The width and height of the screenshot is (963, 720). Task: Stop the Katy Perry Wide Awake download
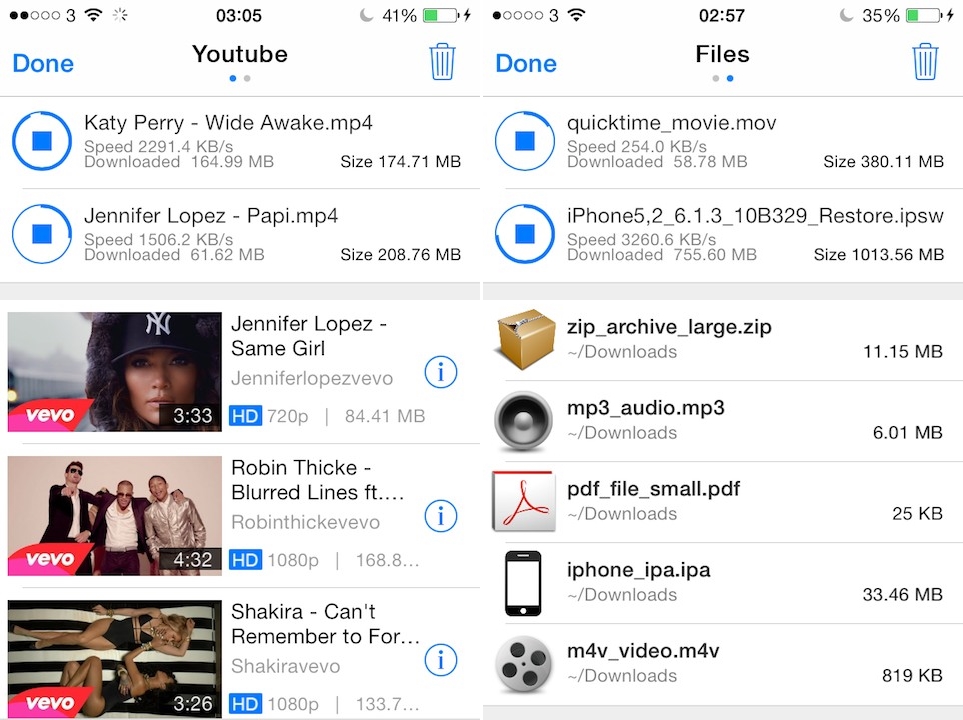pos(42,141)
